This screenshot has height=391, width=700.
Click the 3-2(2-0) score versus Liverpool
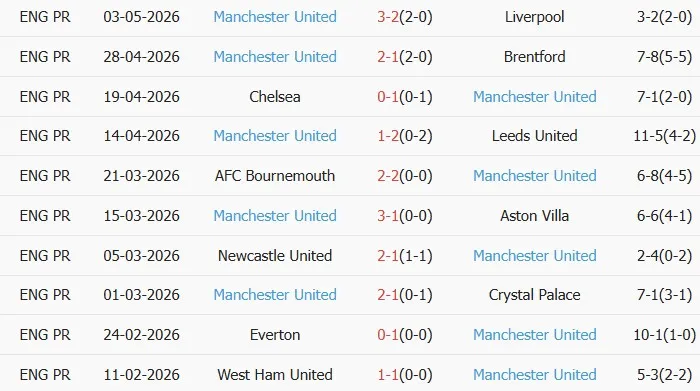(404, 17)
